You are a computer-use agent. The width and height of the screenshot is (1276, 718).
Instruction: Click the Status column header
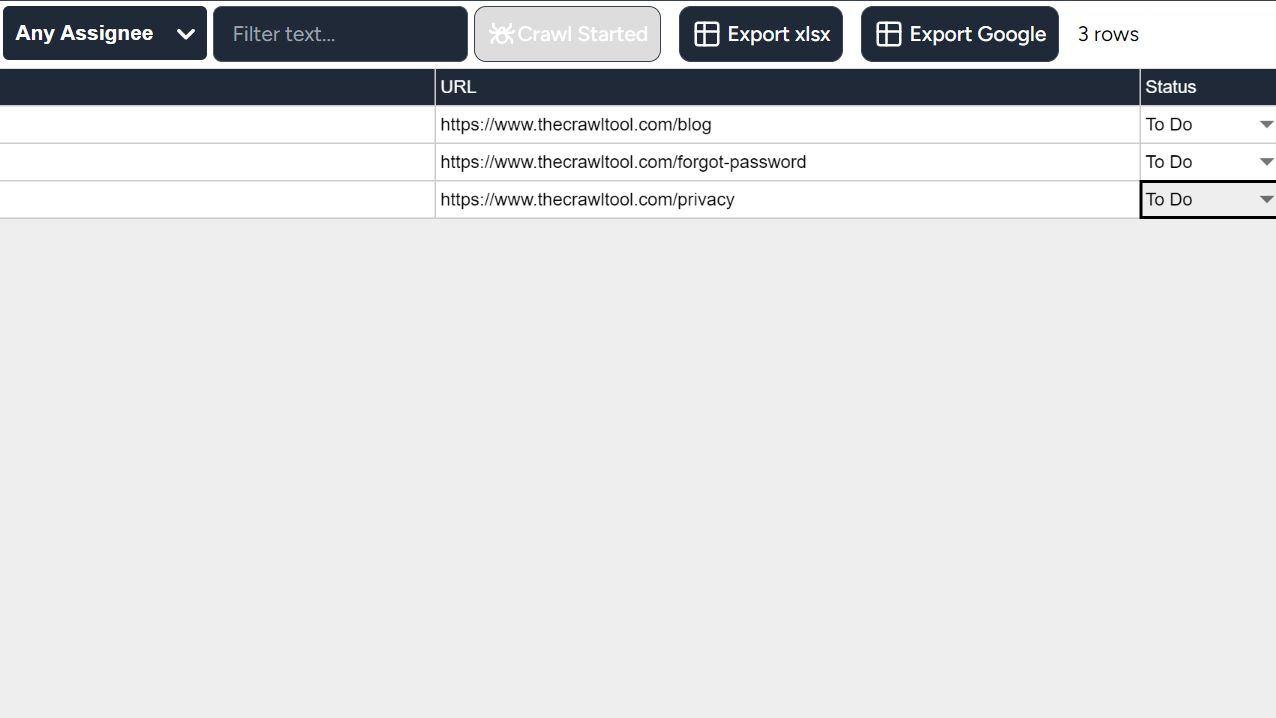tap(1207, 87)
